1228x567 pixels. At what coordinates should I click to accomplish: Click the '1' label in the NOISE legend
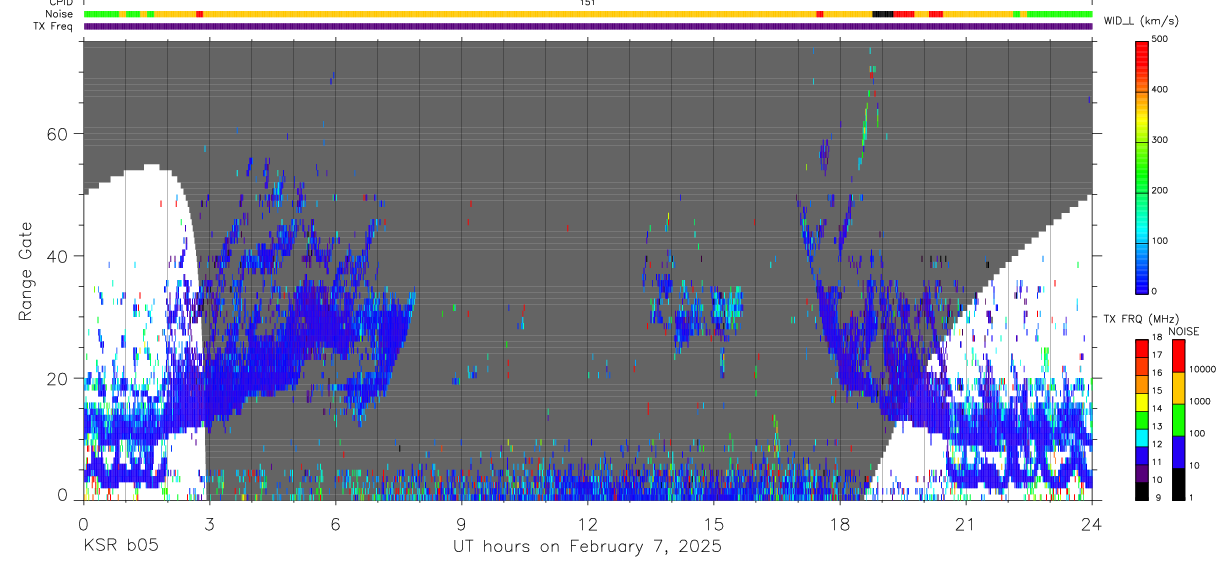coord(1191,497)
